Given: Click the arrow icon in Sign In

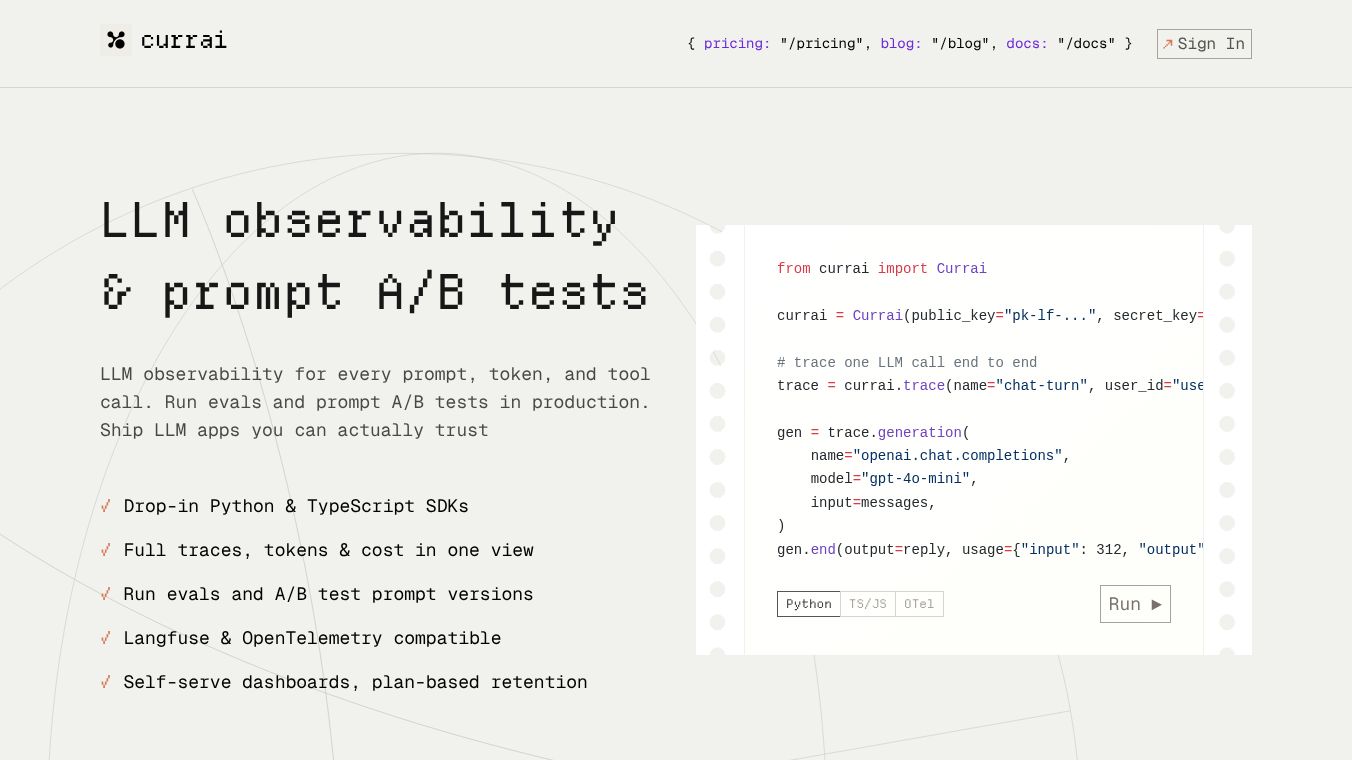Looking at the screenshot, I should pyautogui.click(x=1167, y=44).
